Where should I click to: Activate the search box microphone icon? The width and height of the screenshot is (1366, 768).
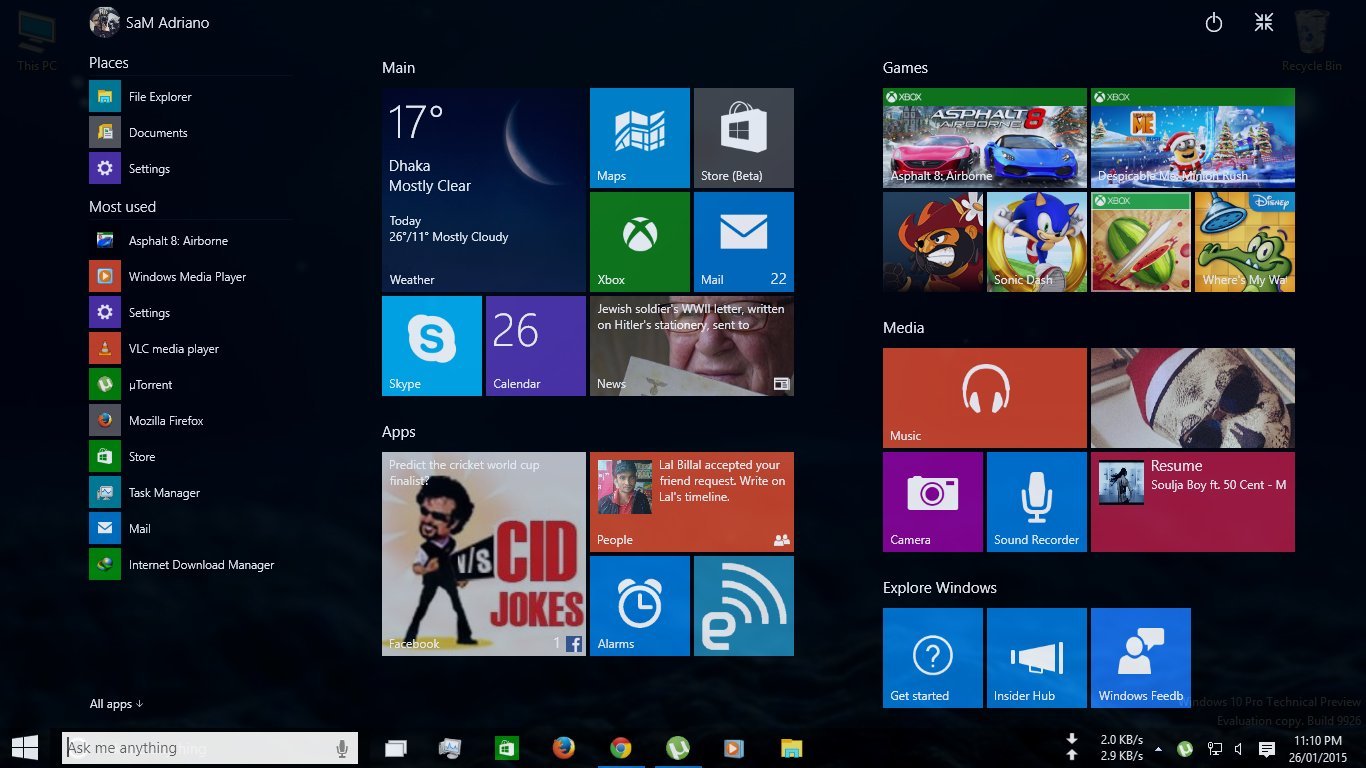pos(342,748)
